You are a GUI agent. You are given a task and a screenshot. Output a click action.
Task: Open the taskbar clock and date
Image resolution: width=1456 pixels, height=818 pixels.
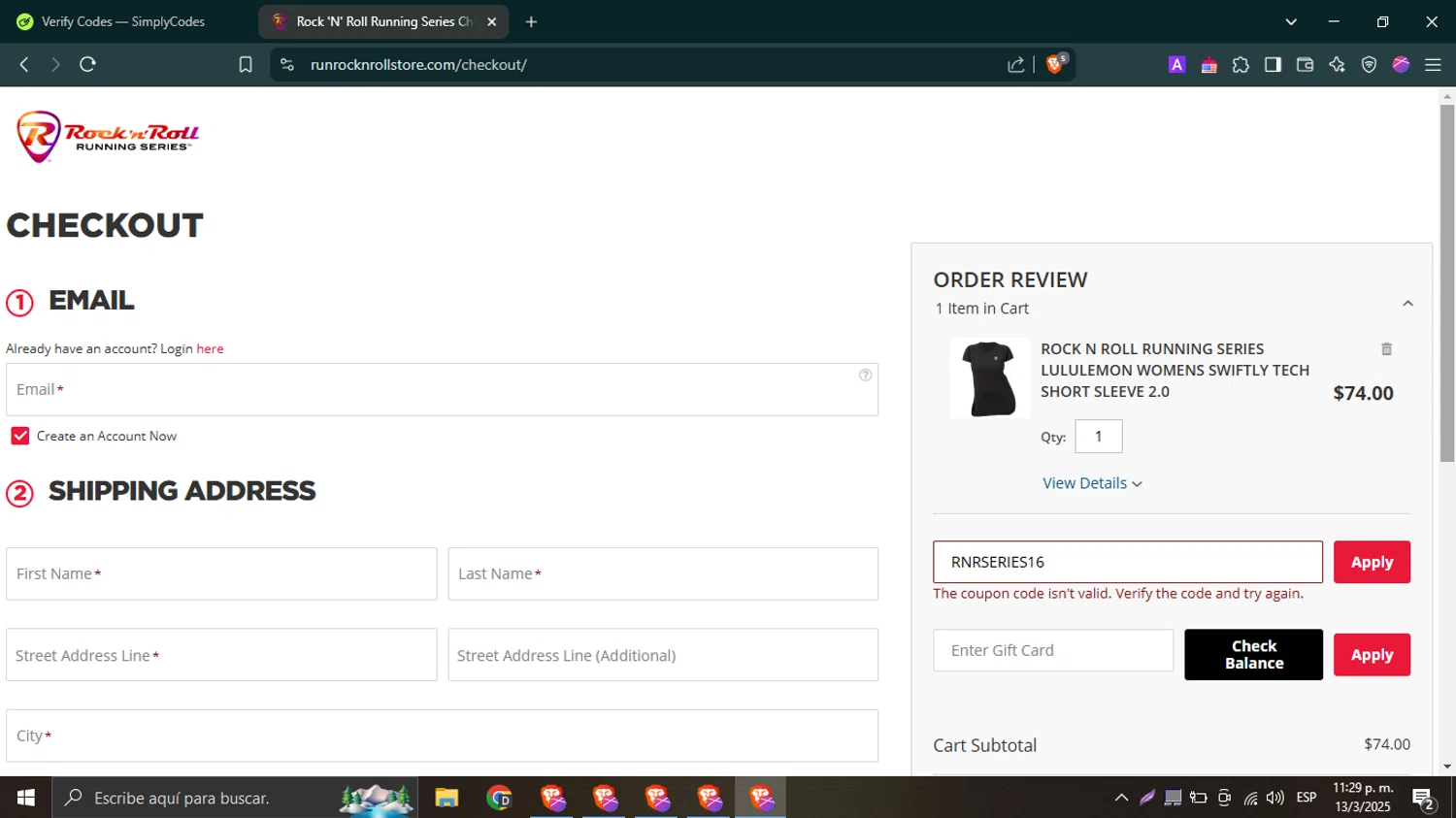tap(1363, 798)
